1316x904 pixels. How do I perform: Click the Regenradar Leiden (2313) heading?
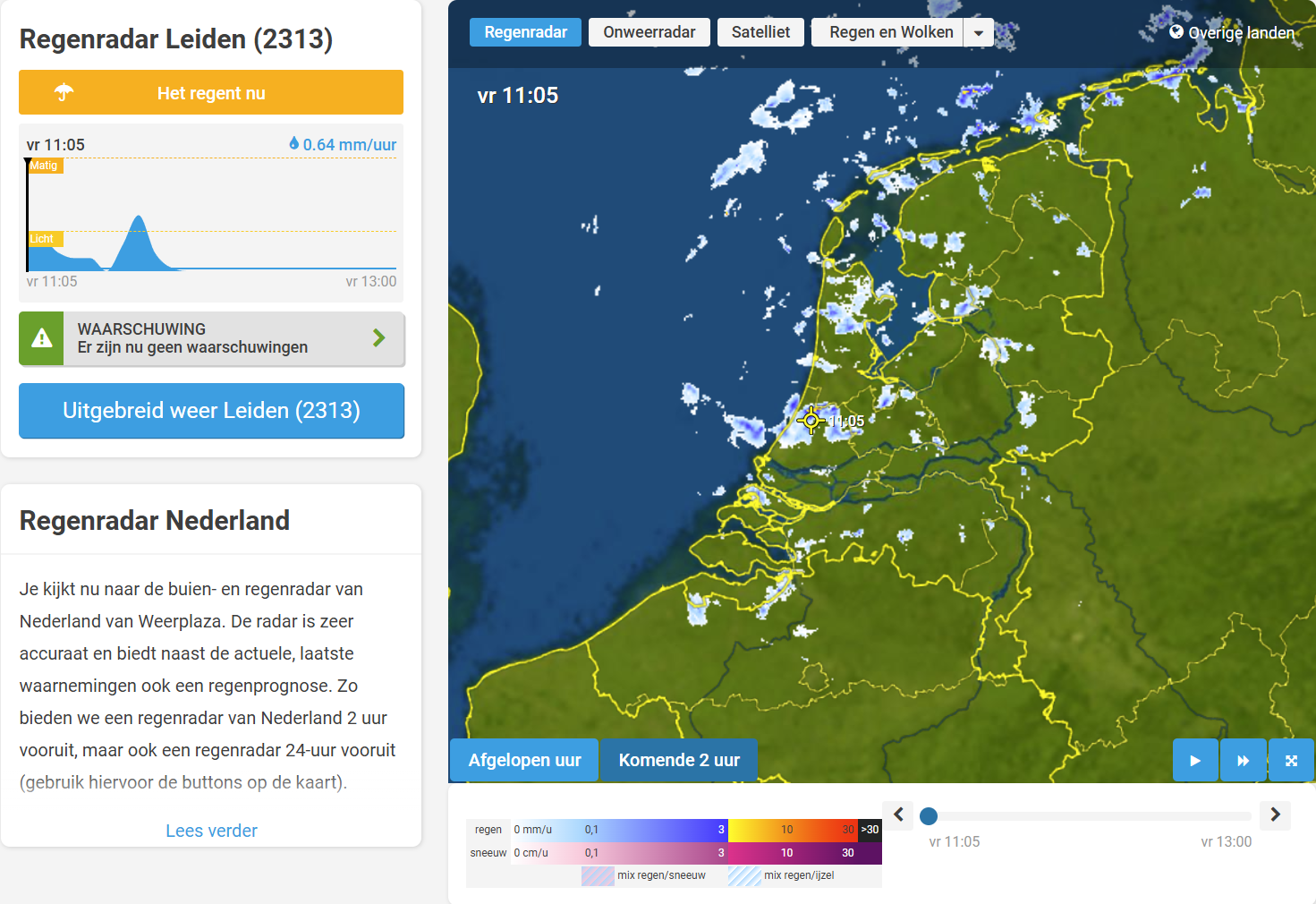176,39
